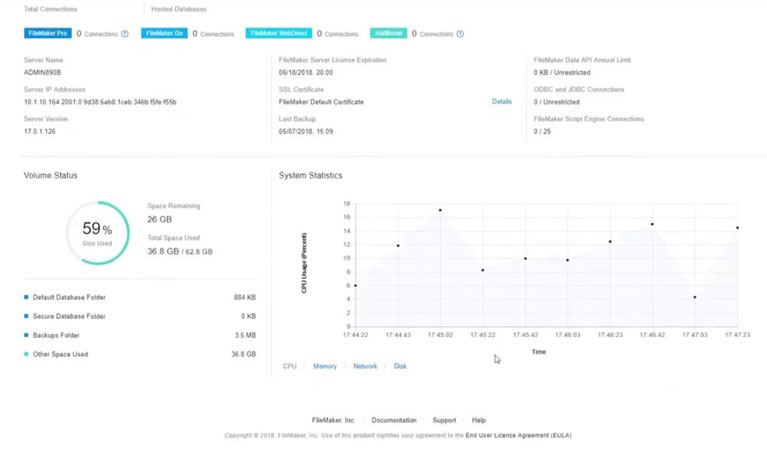Click the 17:45:42 time axis label
Image resolution: width=767 pixels, height=454 pixels.
[x=525, y=335]
